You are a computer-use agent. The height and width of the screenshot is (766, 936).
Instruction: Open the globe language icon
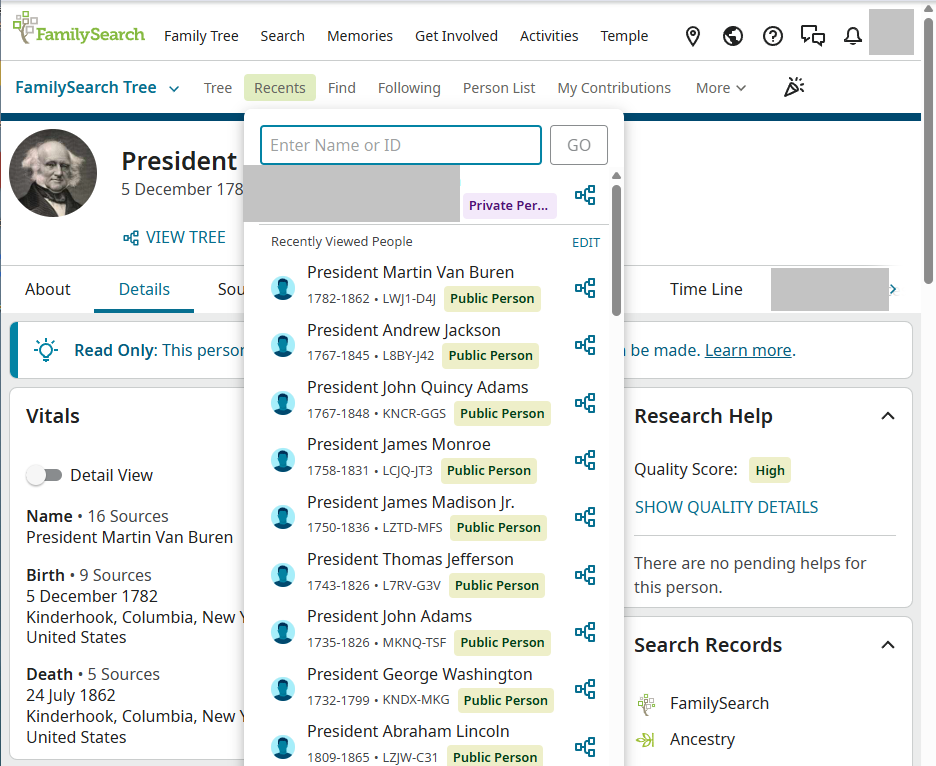click(732, 36)
